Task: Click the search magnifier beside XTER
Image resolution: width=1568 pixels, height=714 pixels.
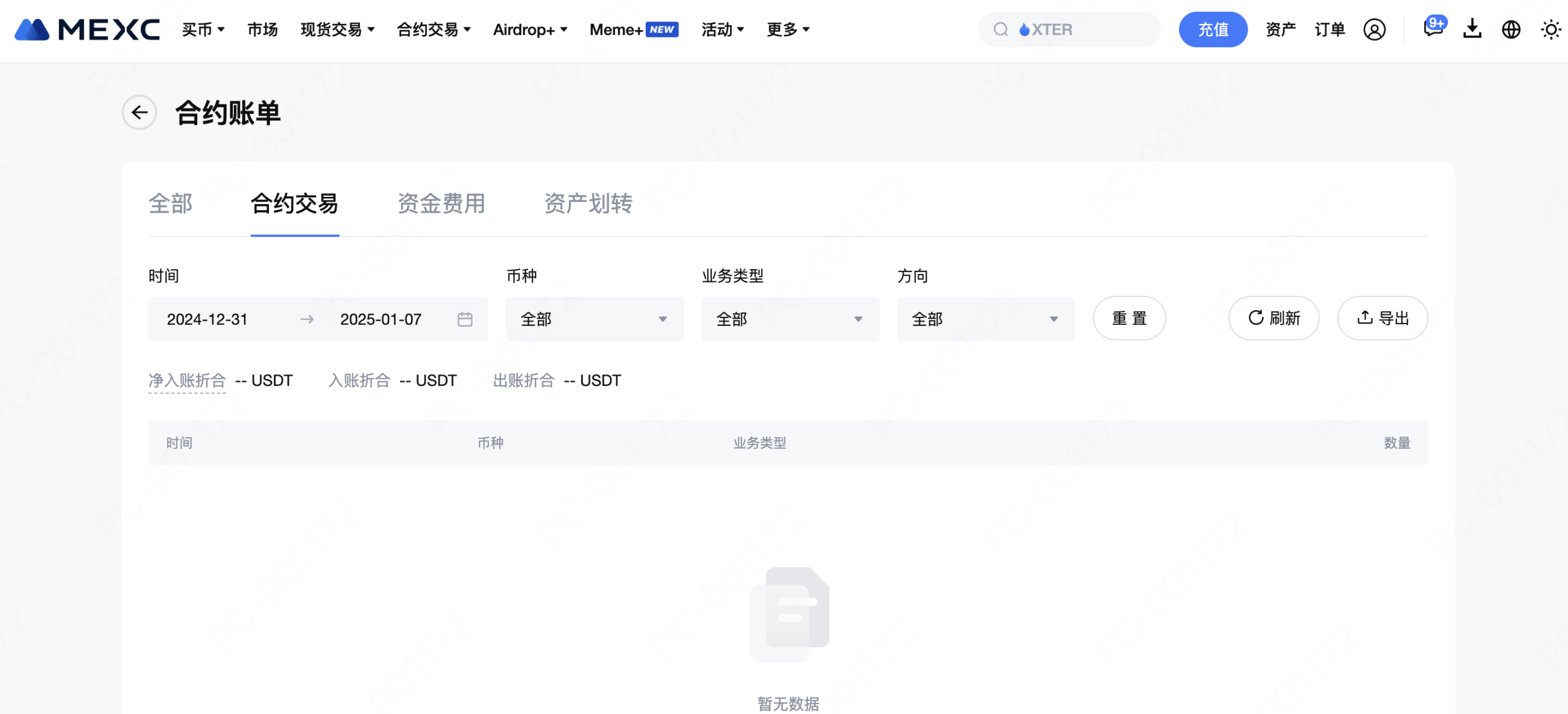Action: coord(1000,29)
